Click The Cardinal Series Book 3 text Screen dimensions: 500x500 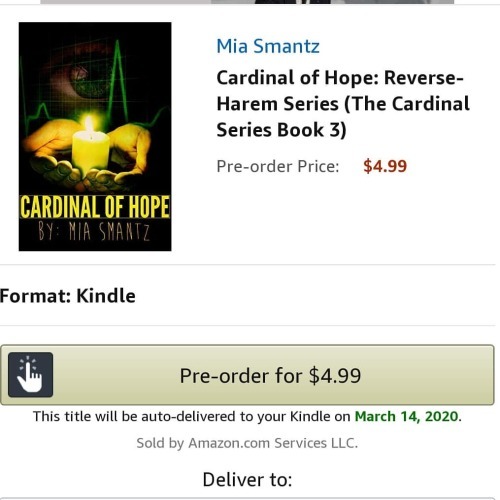click(343, 117)
